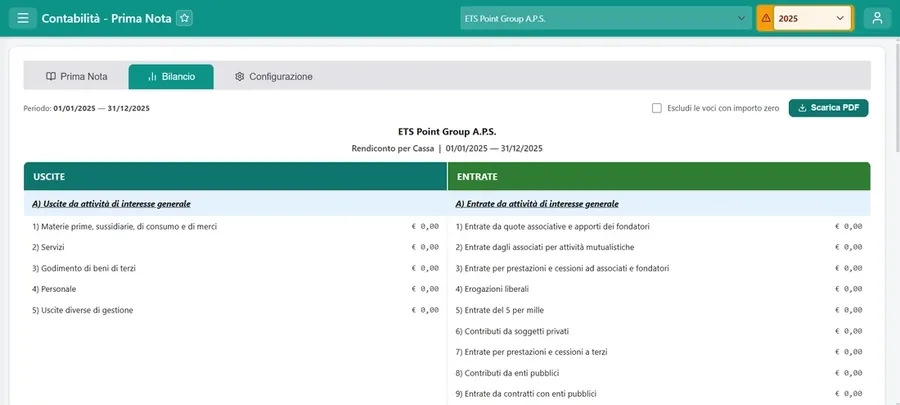Click the orange warning triangle icon
Image resolution: width=900 pixels, height=405 pixels.
click(766, 18)
